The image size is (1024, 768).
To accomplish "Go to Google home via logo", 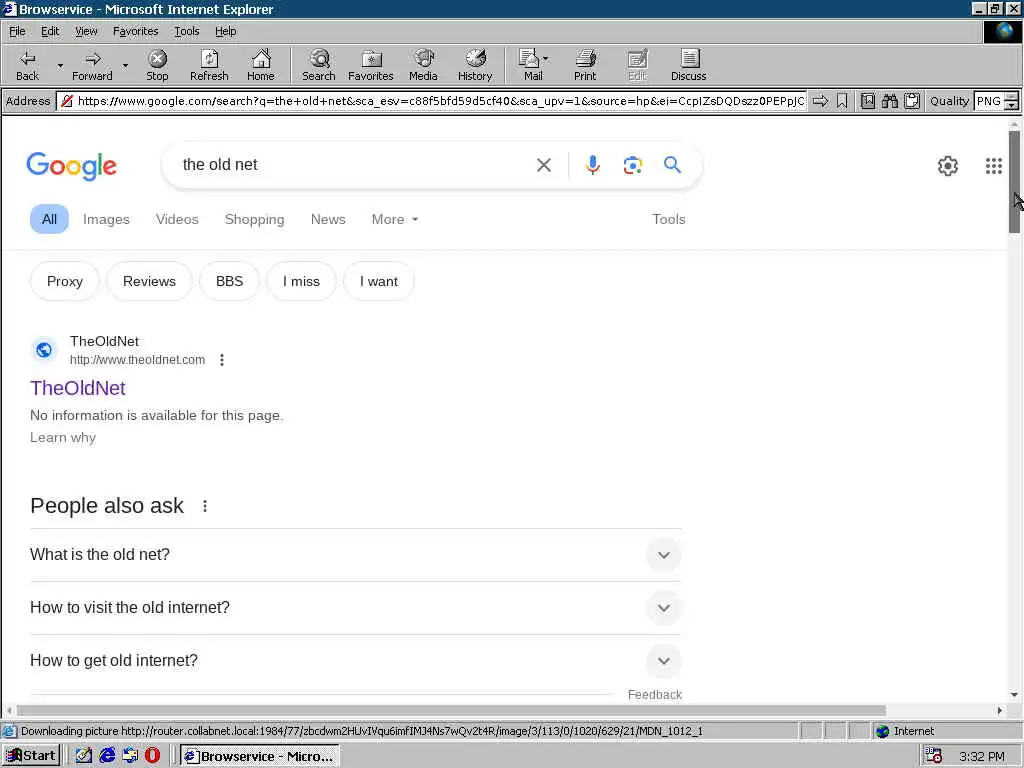I will (x=71, y=166).
